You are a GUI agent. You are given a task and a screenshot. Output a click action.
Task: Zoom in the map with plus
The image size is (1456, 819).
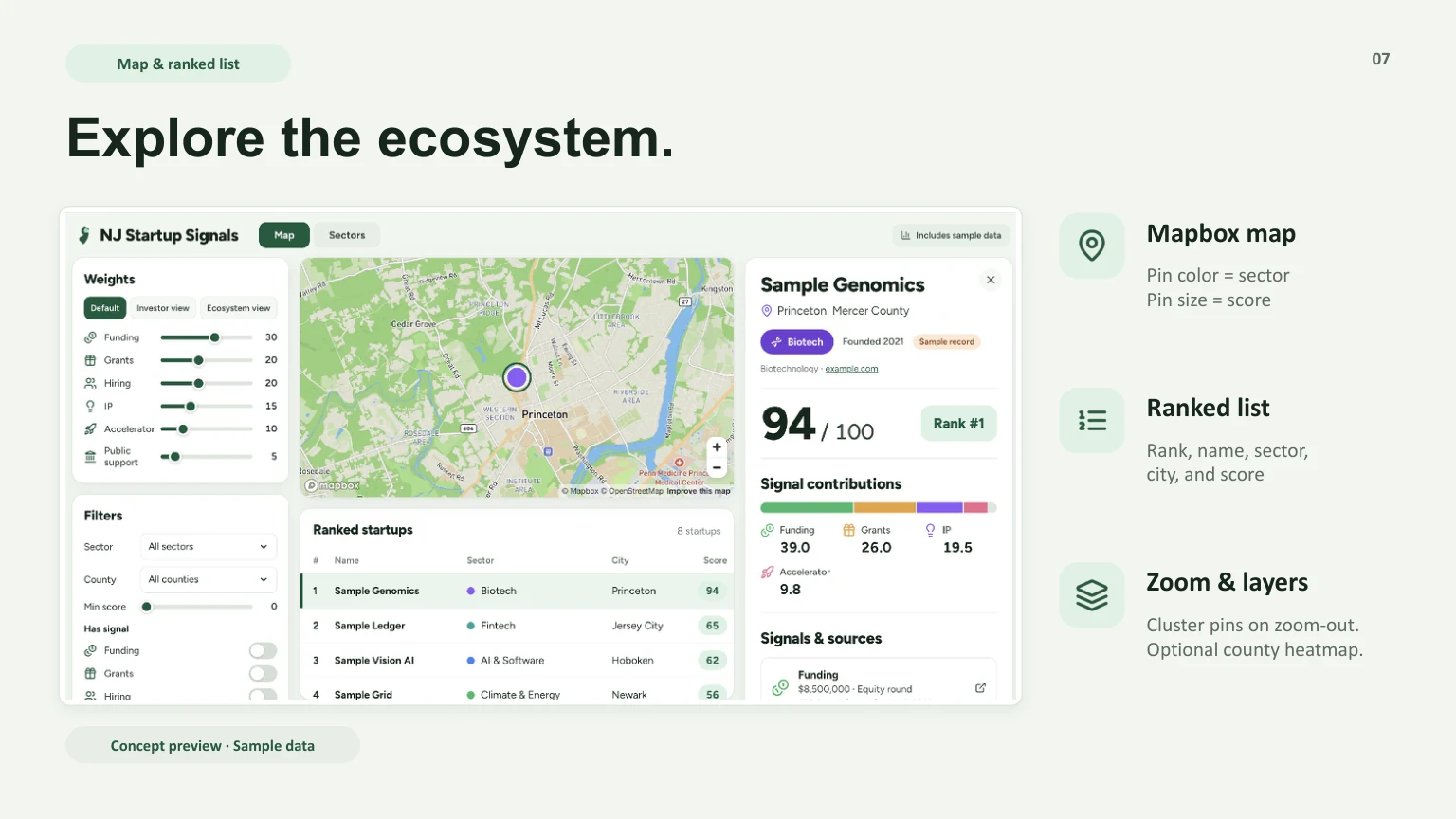click(x=717, y=447)
